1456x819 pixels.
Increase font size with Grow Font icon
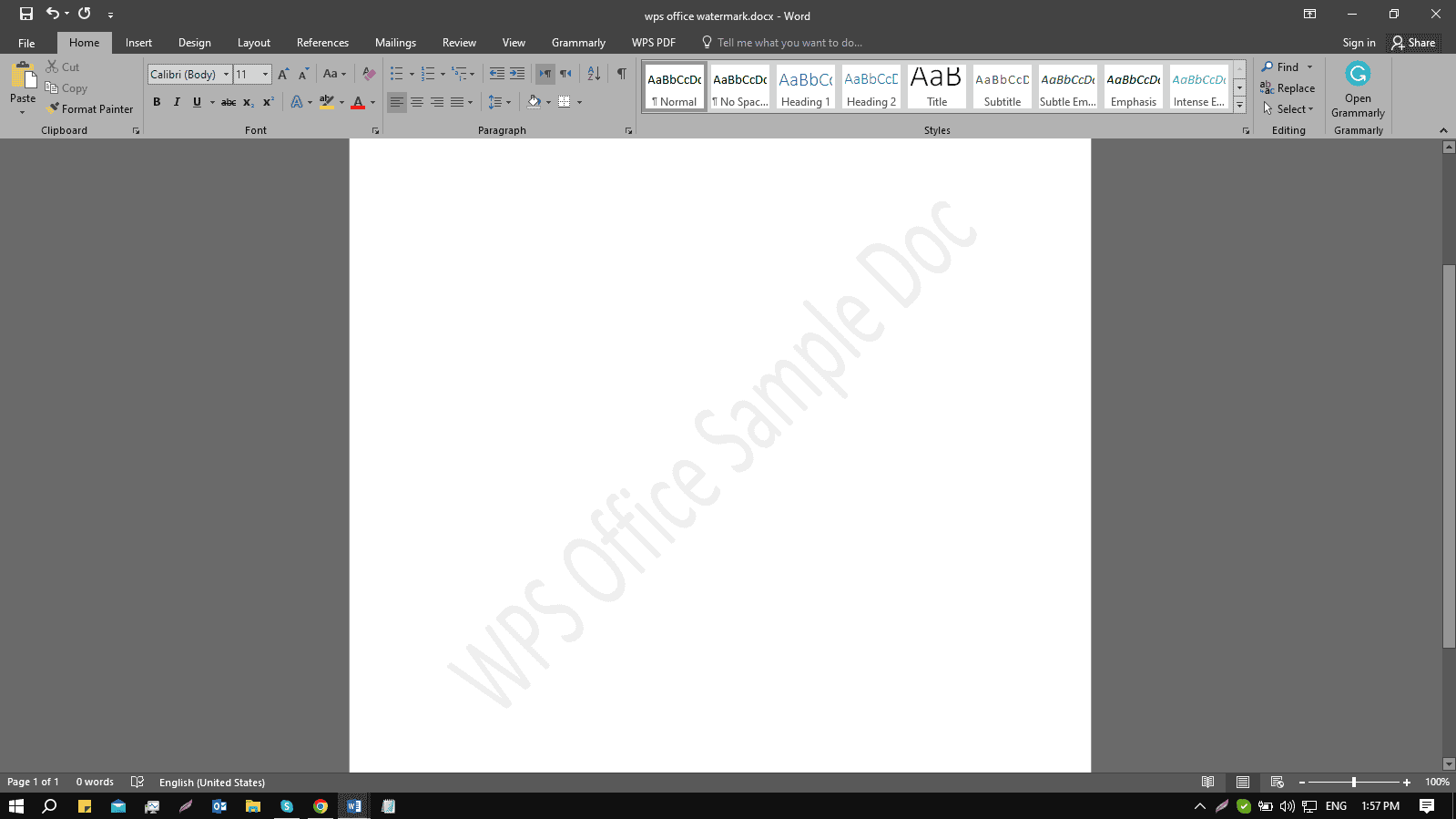(x=283, y=75)
